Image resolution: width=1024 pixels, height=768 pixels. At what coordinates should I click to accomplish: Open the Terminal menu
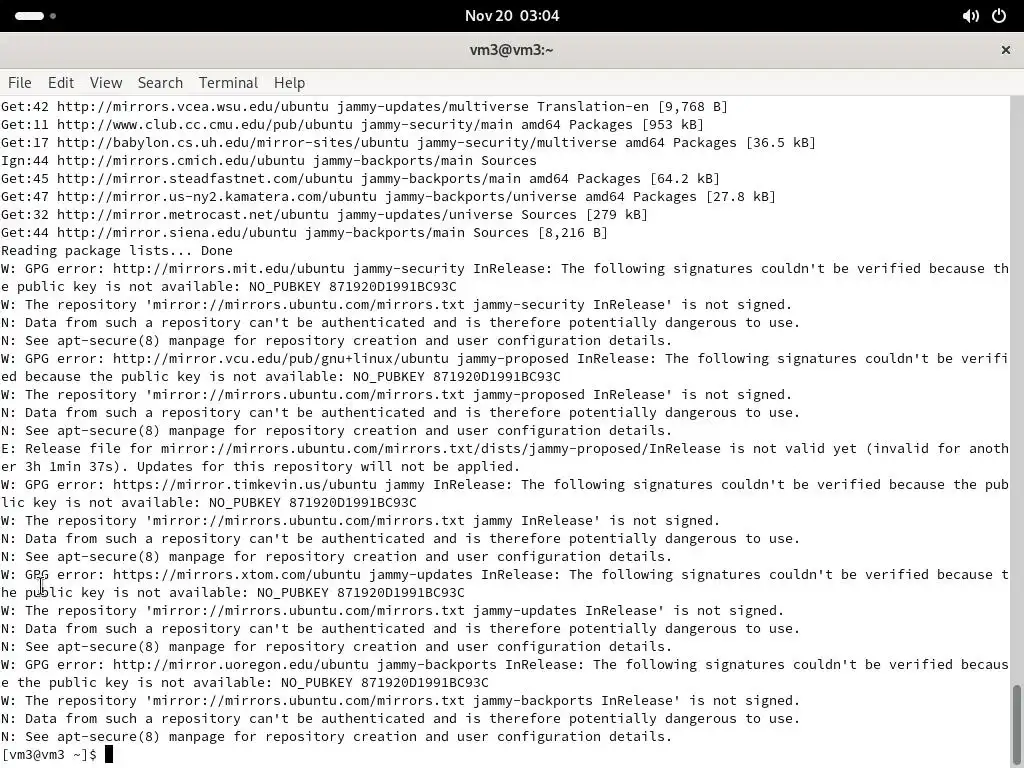click(229, 83)
